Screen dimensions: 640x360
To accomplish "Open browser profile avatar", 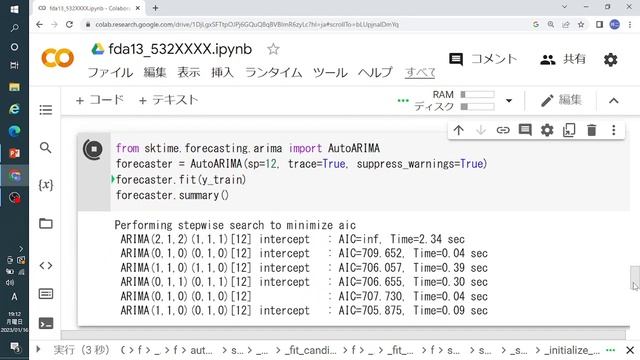I will click(x=614, y=24).
